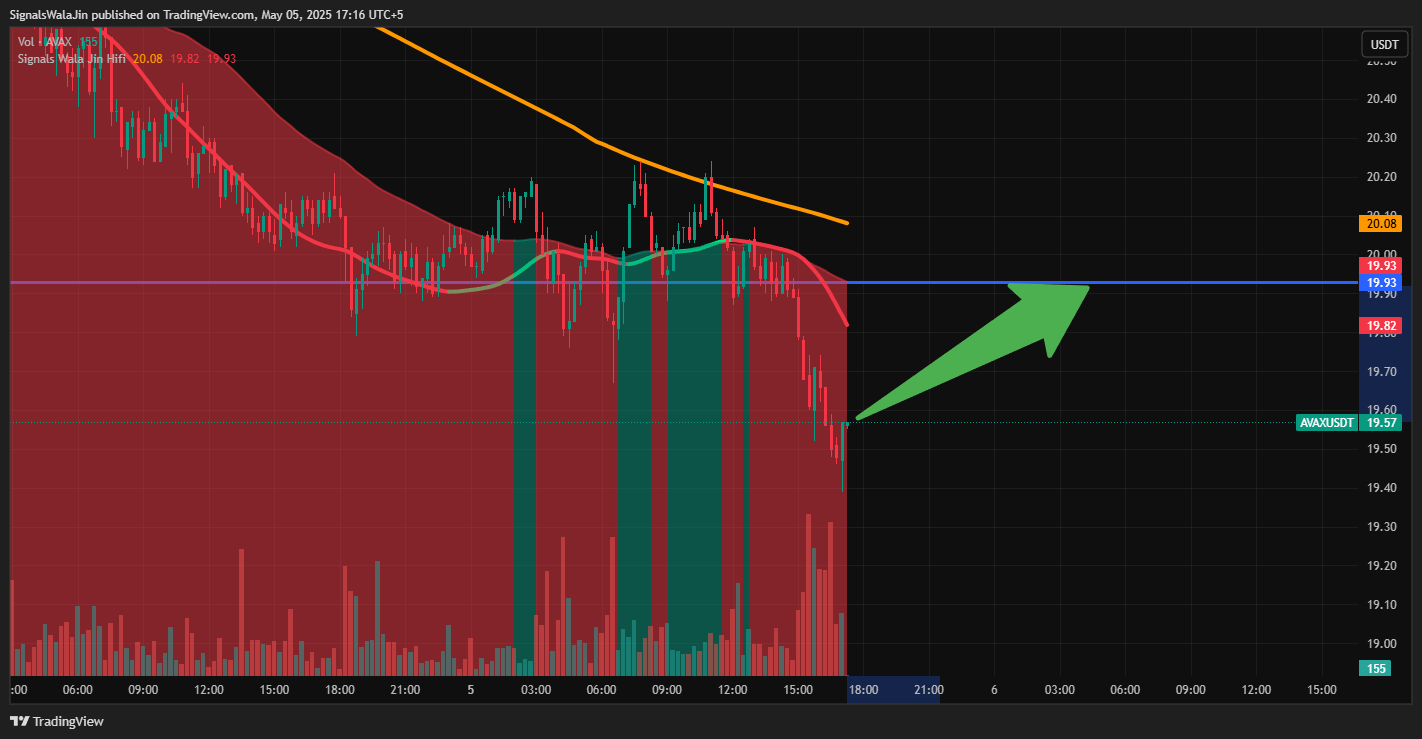
Task: Click the orange 20.08 price axis label
Action: tap(1381, 223)
